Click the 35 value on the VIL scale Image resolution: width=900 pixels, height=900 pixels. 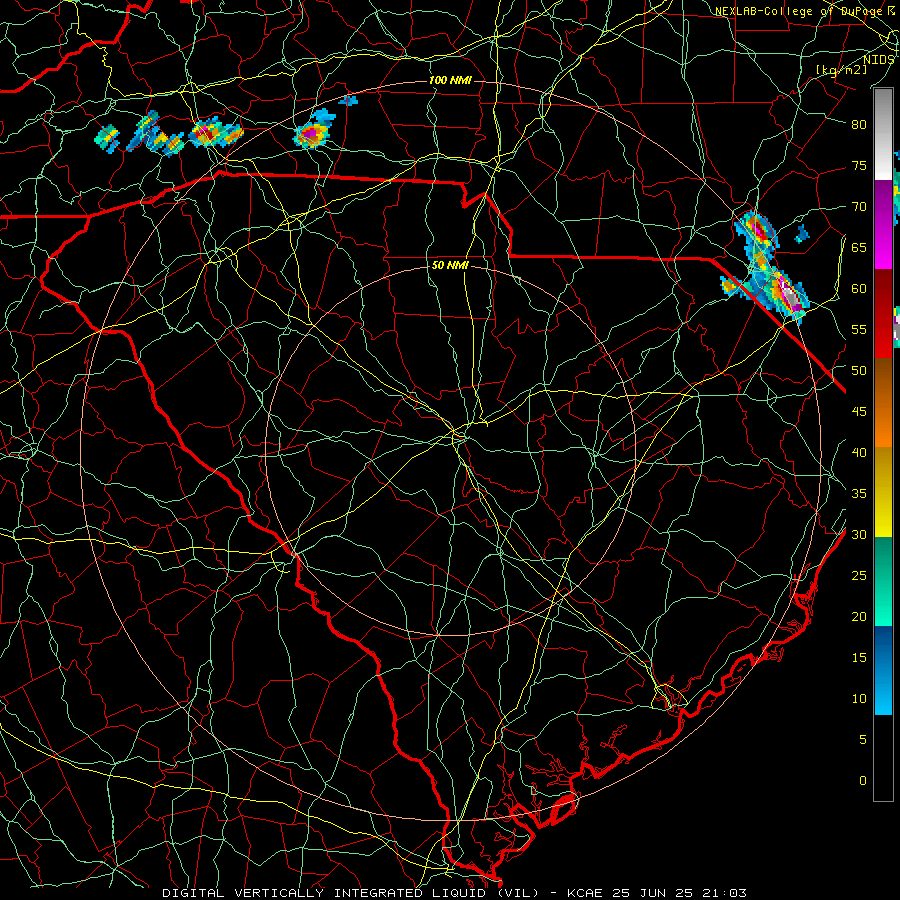click(859, 494)
